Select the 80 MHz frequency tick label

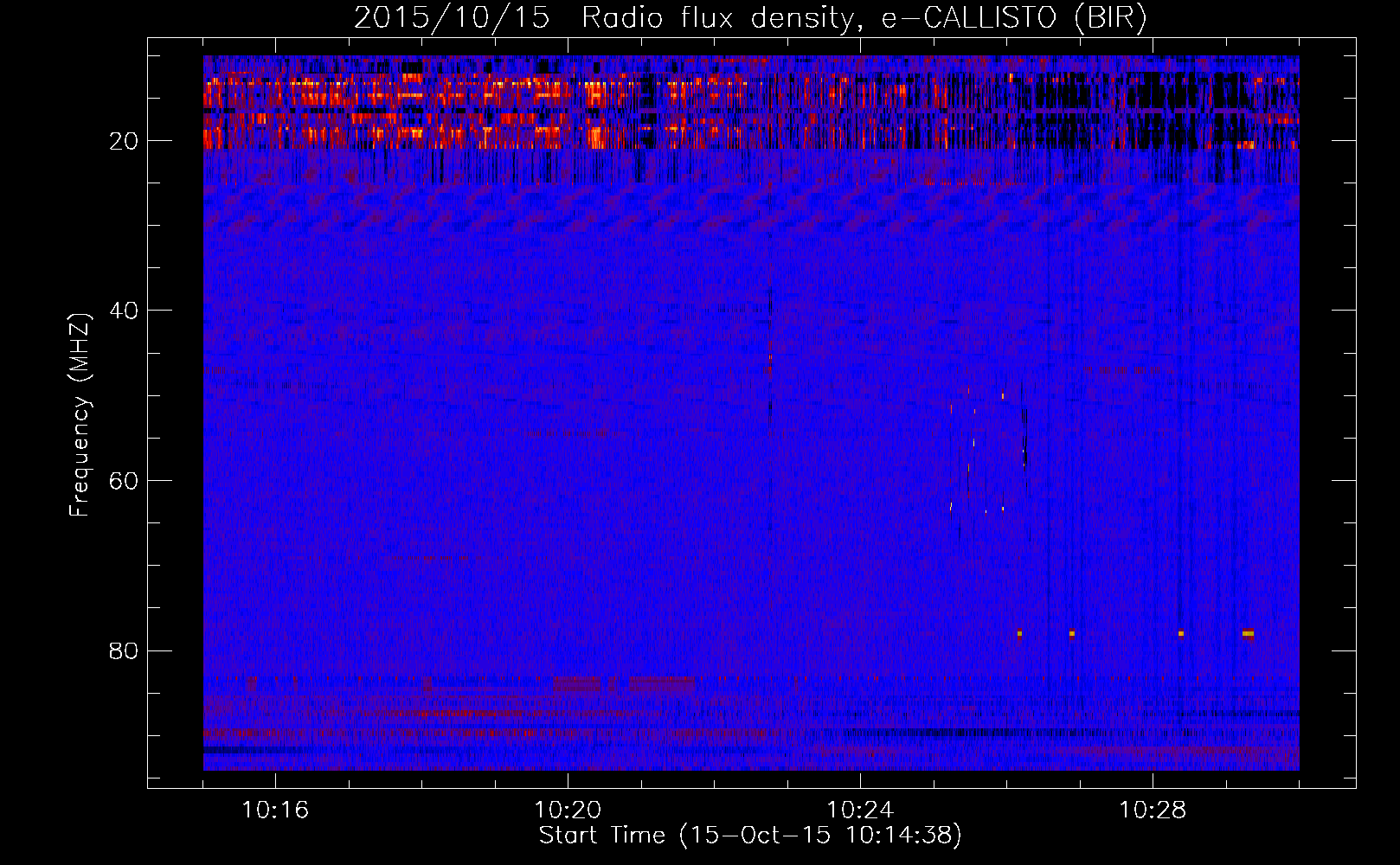pos(125,650)
